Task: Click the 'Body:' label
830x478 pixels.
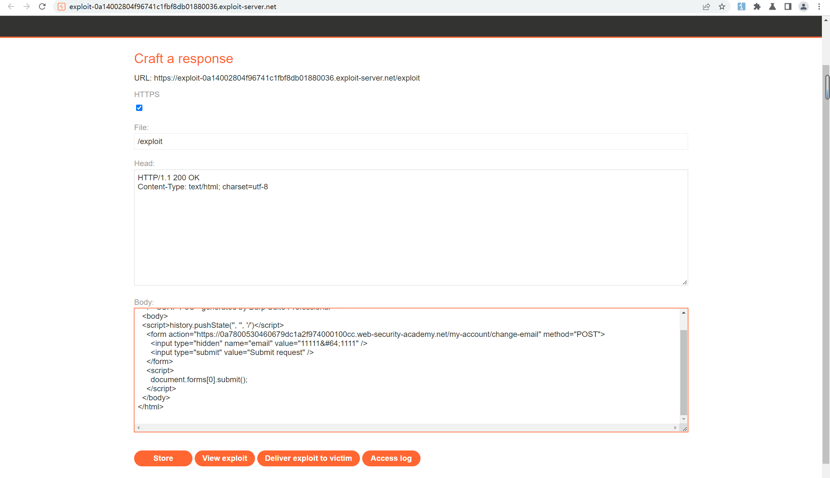Action: tap(143, 302)
